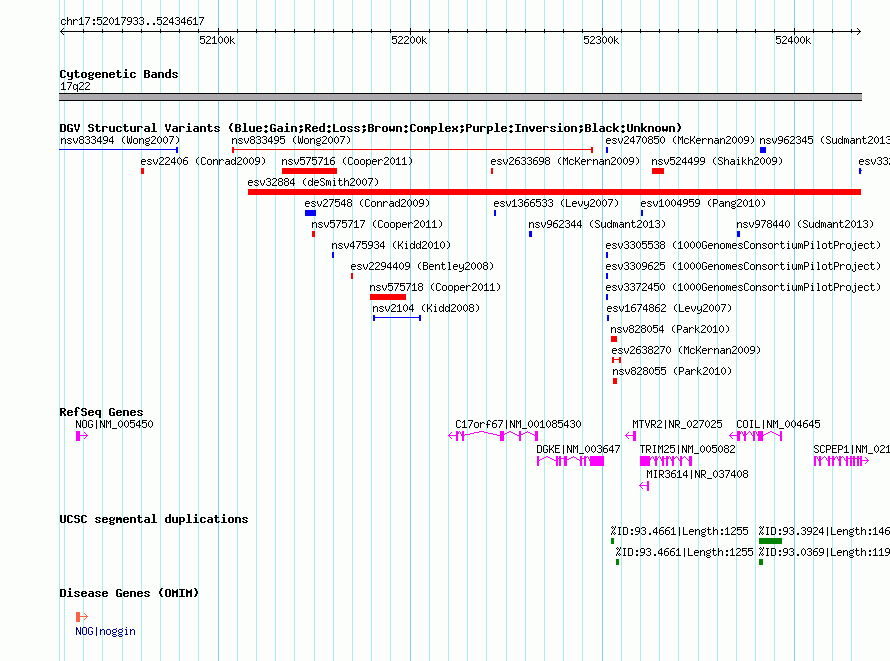Image resolution: width=890 pixels, height=661 pixels.
Task: Click the esv1004959 (Pang2010) label
Action: tap(703, 203)
